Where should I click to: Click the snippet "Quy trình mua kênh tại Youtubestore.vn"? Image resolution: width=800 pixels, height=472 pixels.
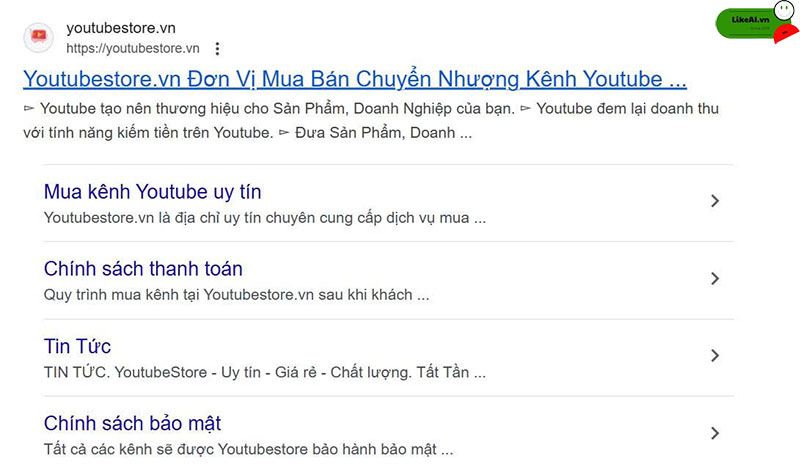(237, 295)
